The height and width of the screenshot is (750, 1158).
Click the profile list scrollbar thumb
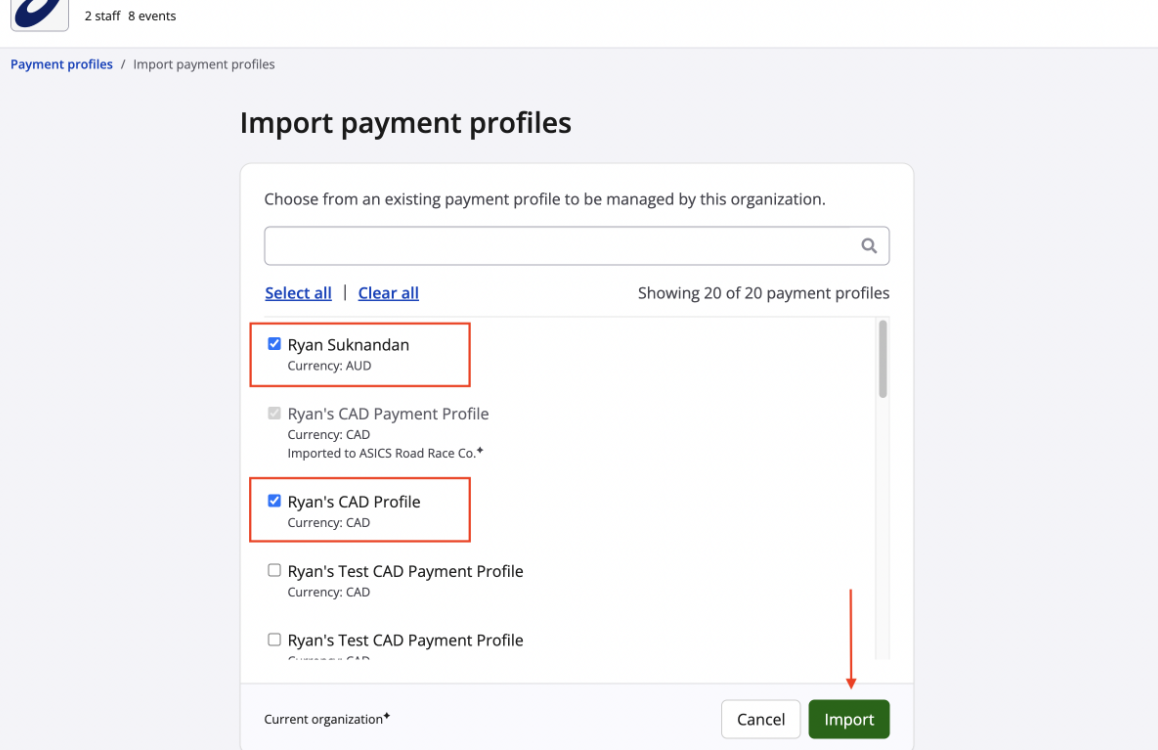[x=882, y=358]
